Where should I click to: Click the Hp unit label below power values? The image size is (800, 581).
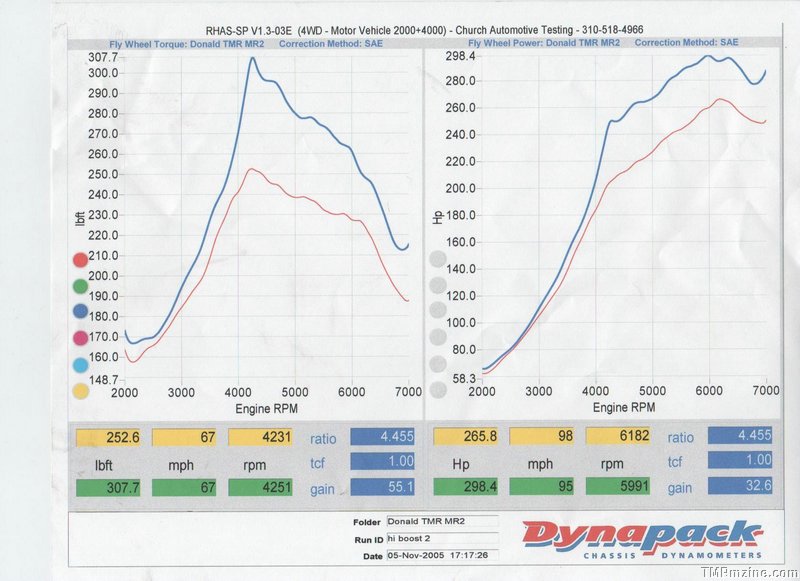click(461, 464)
